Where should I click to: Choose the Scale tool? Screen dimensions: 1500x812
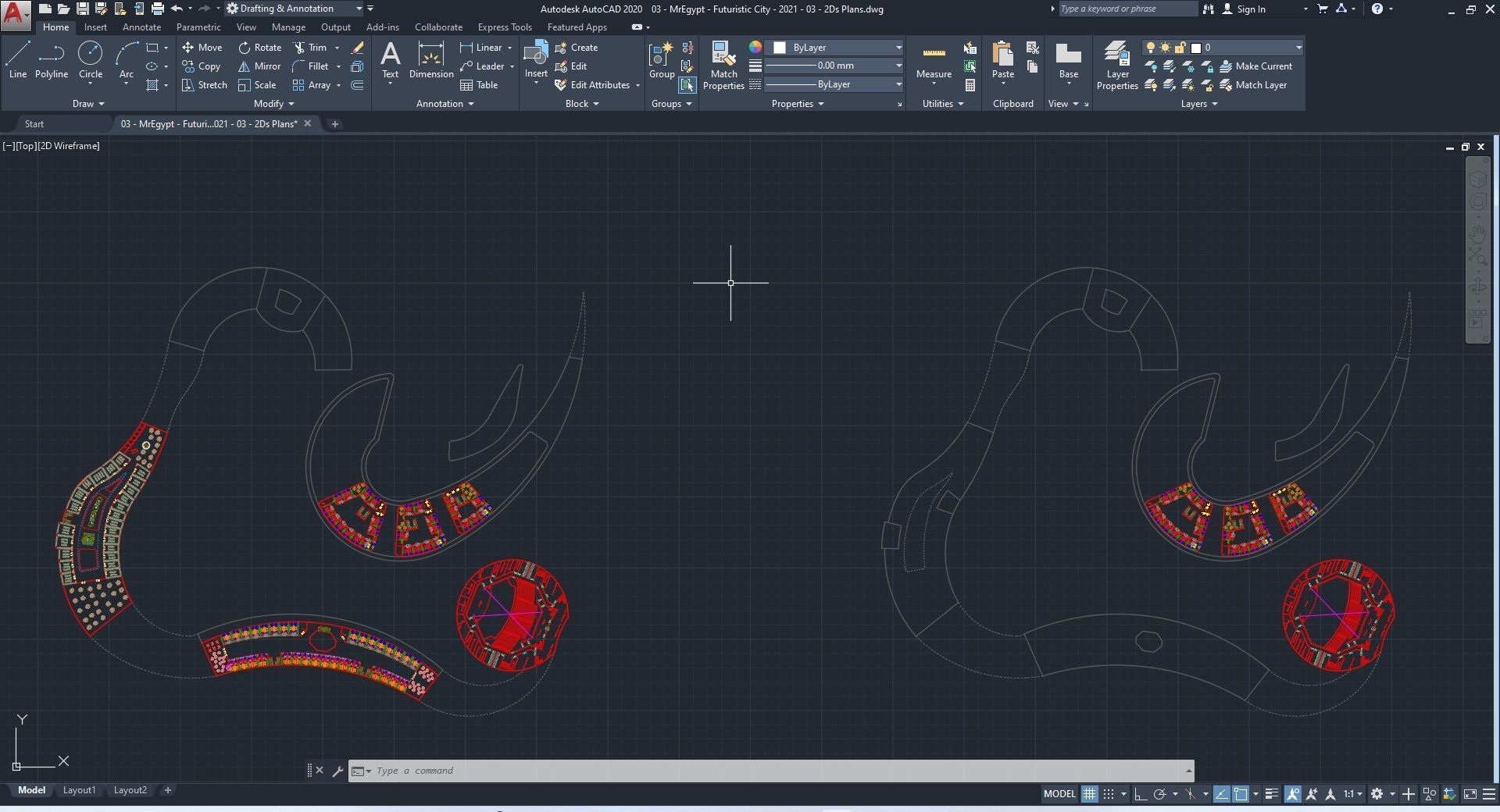coord(257,85)
